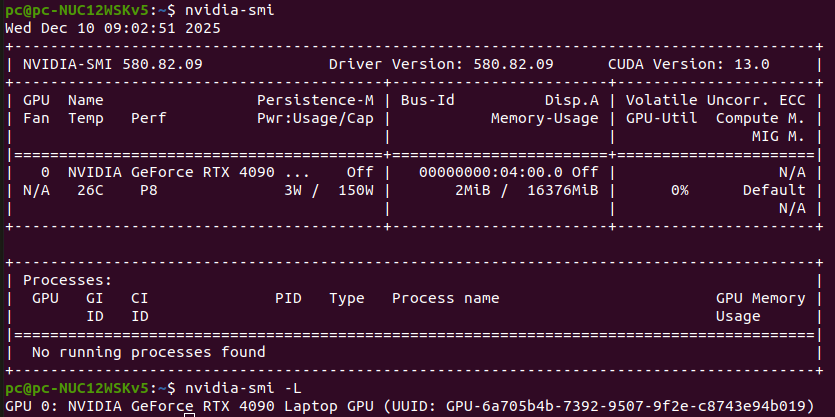835x417 pixels.
Task: Click the second 'pc@pc-NUC12WSKv5' prompt
Action: point(78,388)
